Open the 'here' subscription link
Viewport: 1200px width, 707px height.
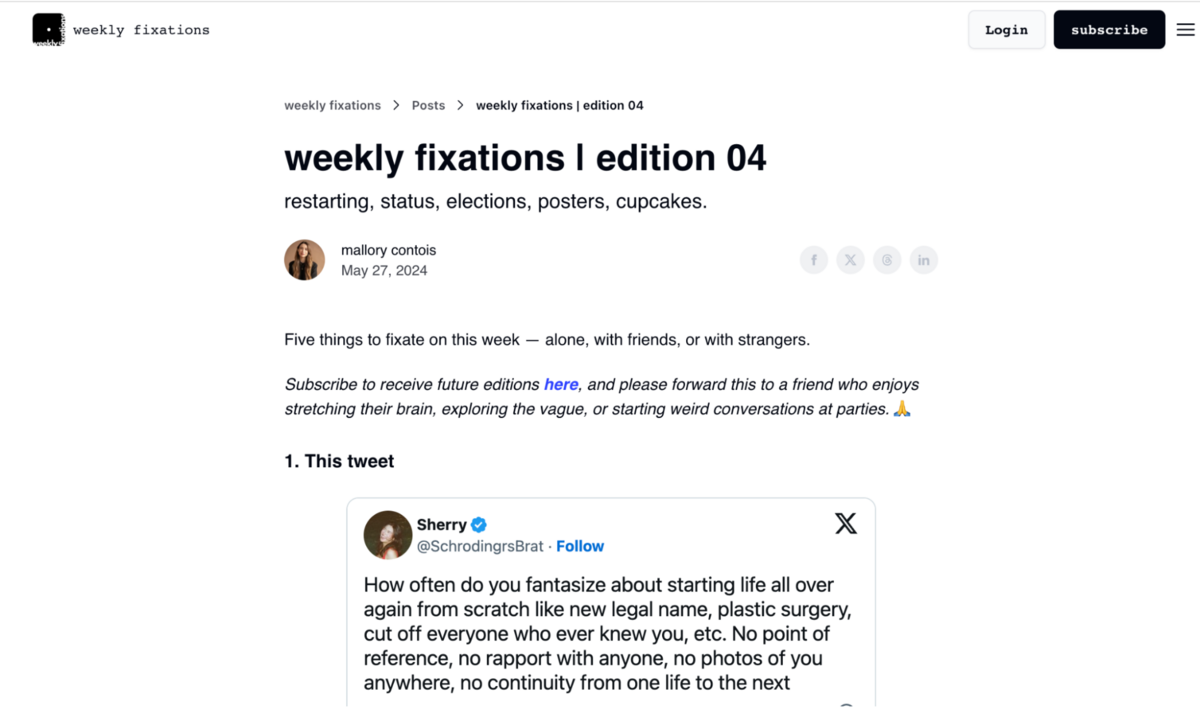(561, 384)
